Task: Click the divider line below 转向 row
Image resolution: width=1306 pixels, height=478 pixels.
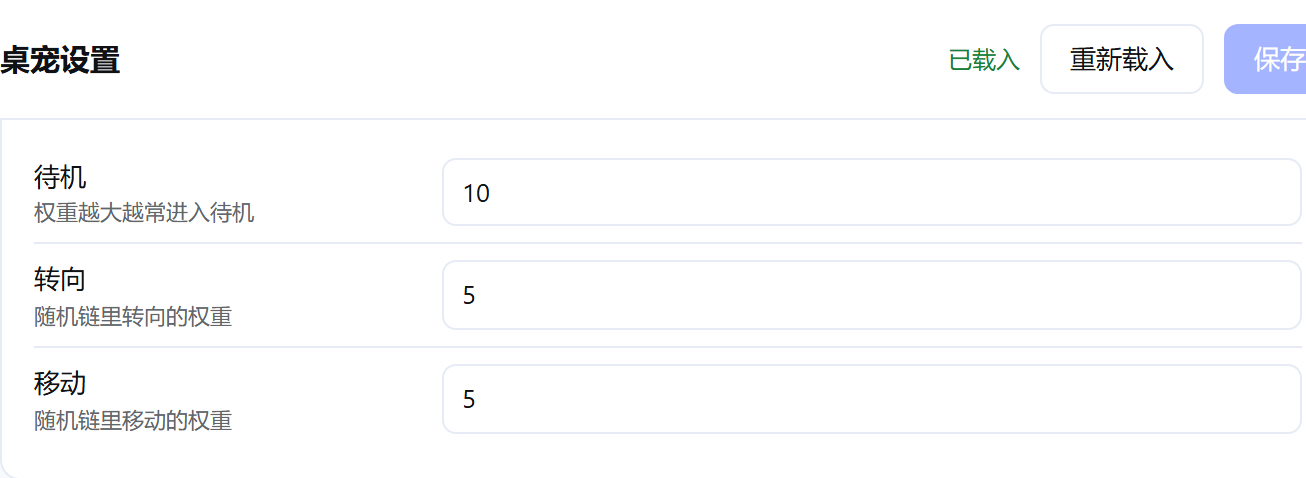Action: [x=668, y=347]
